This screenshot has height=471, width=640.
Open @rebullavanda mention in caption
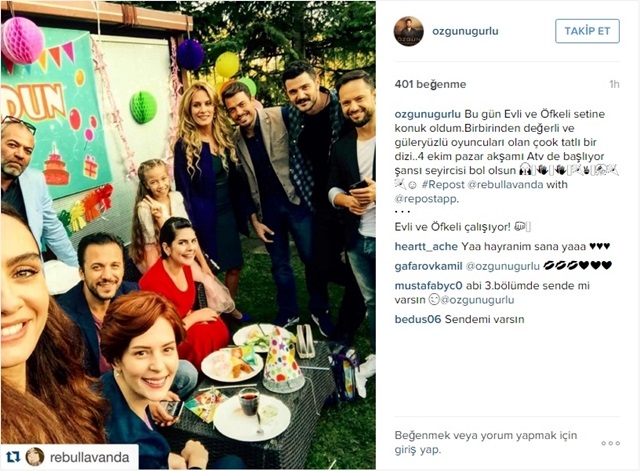[505, 184]
